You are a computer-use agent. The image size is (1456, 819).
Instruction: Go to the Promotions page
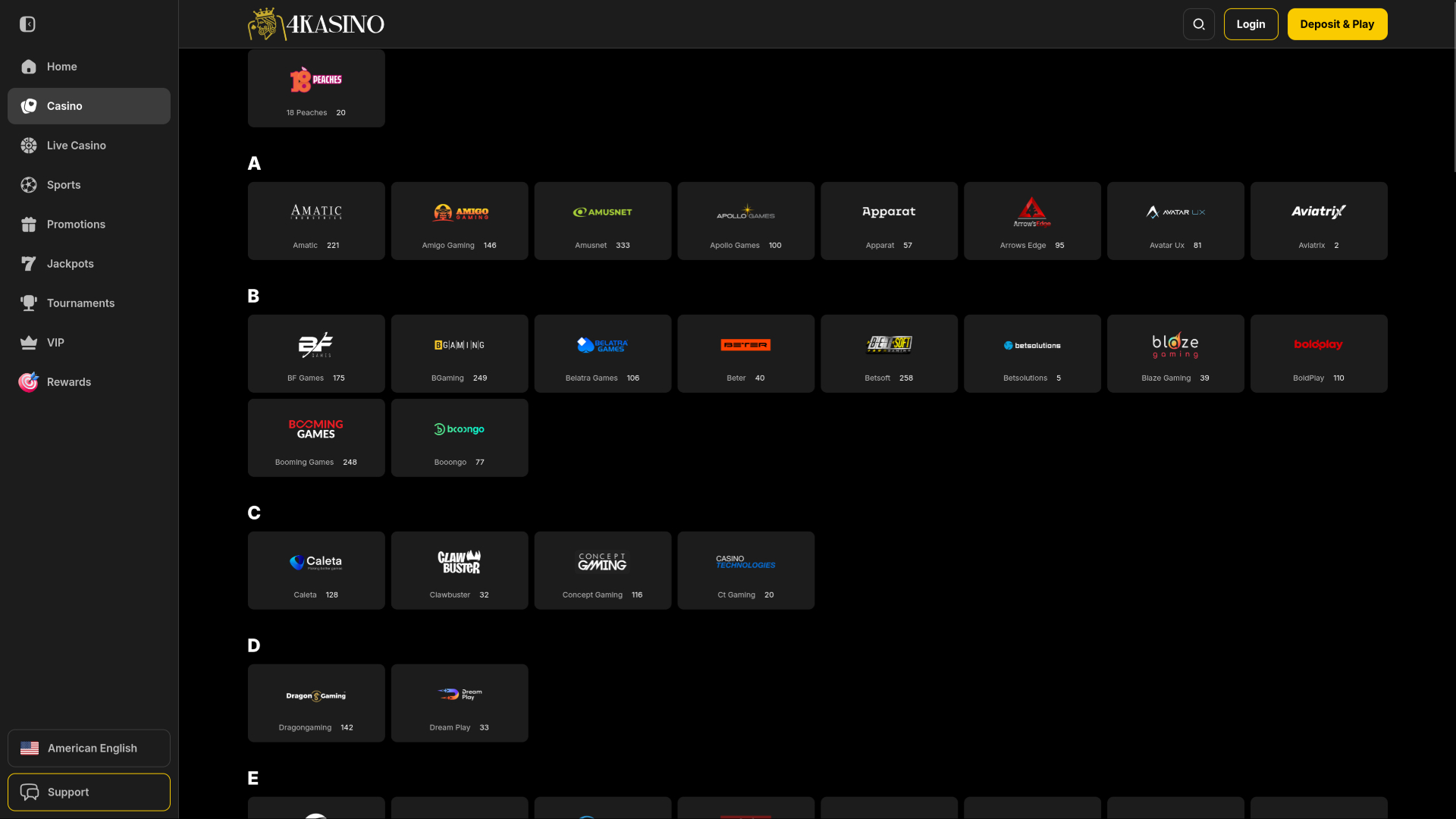pos(89,224)
